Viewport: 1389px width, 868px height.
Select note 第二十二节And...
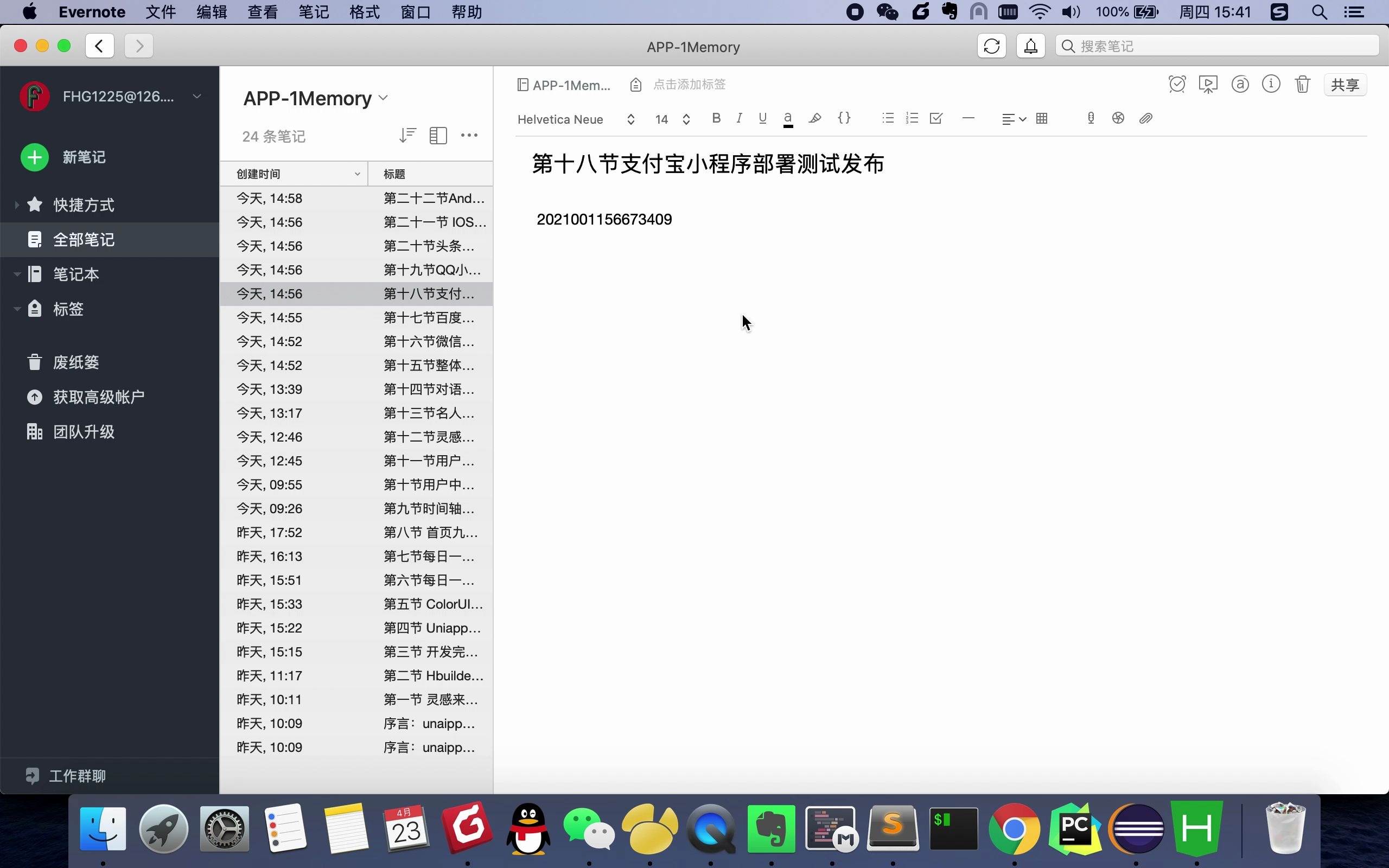[356, 199]
